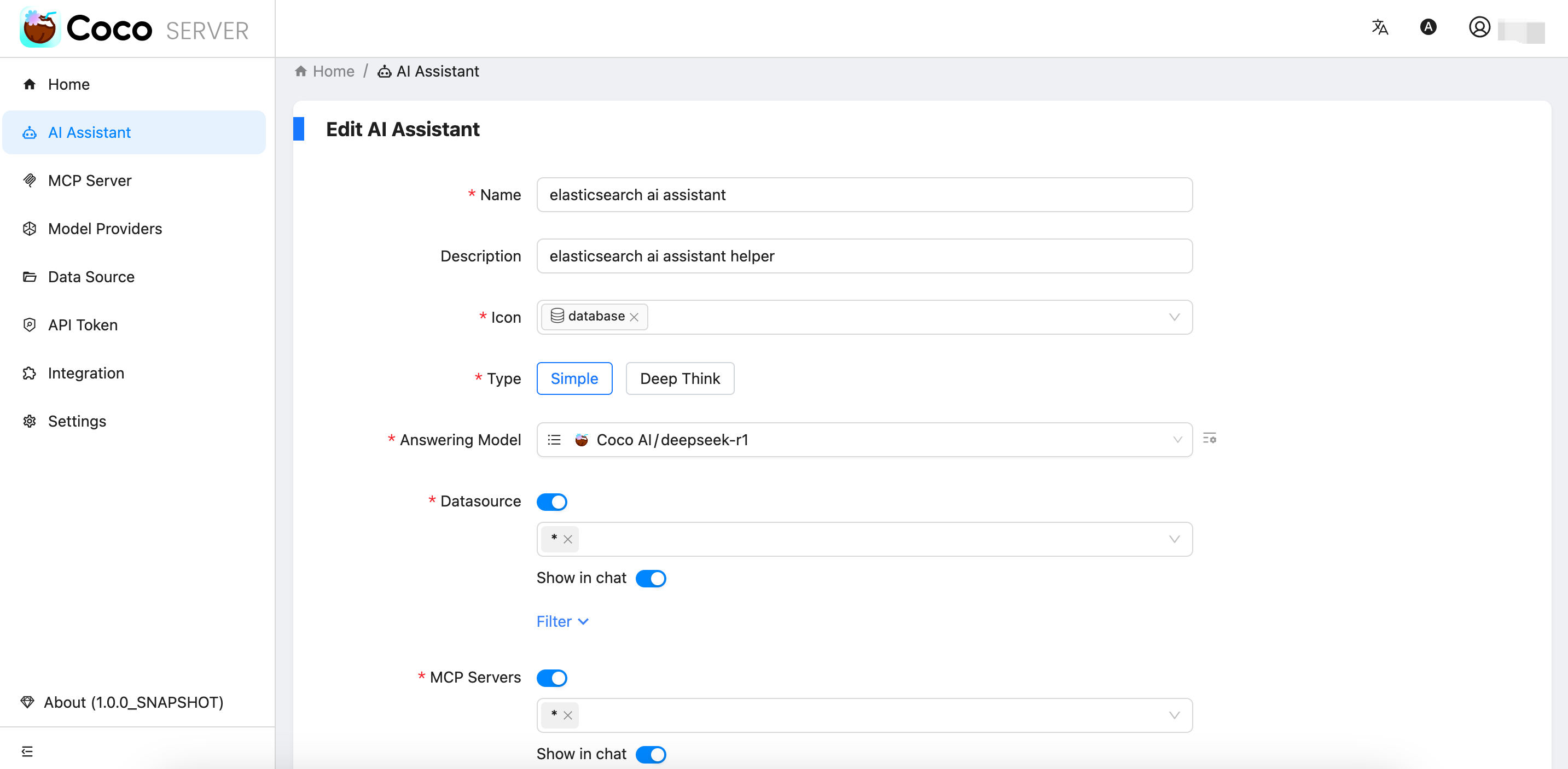The image size is (1568, 769).
Task: Open MCP Server in the sidebar
Action: click(134, 180)
